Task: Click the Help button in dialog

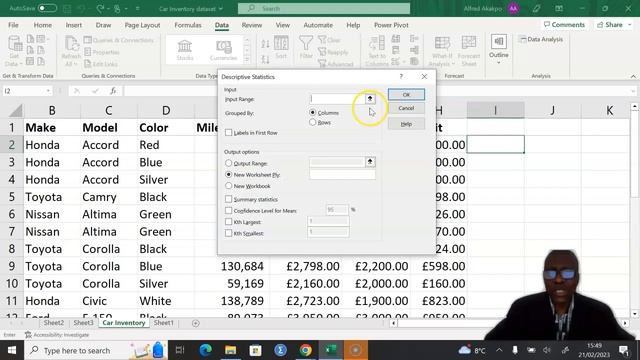Action: point(406,124)
